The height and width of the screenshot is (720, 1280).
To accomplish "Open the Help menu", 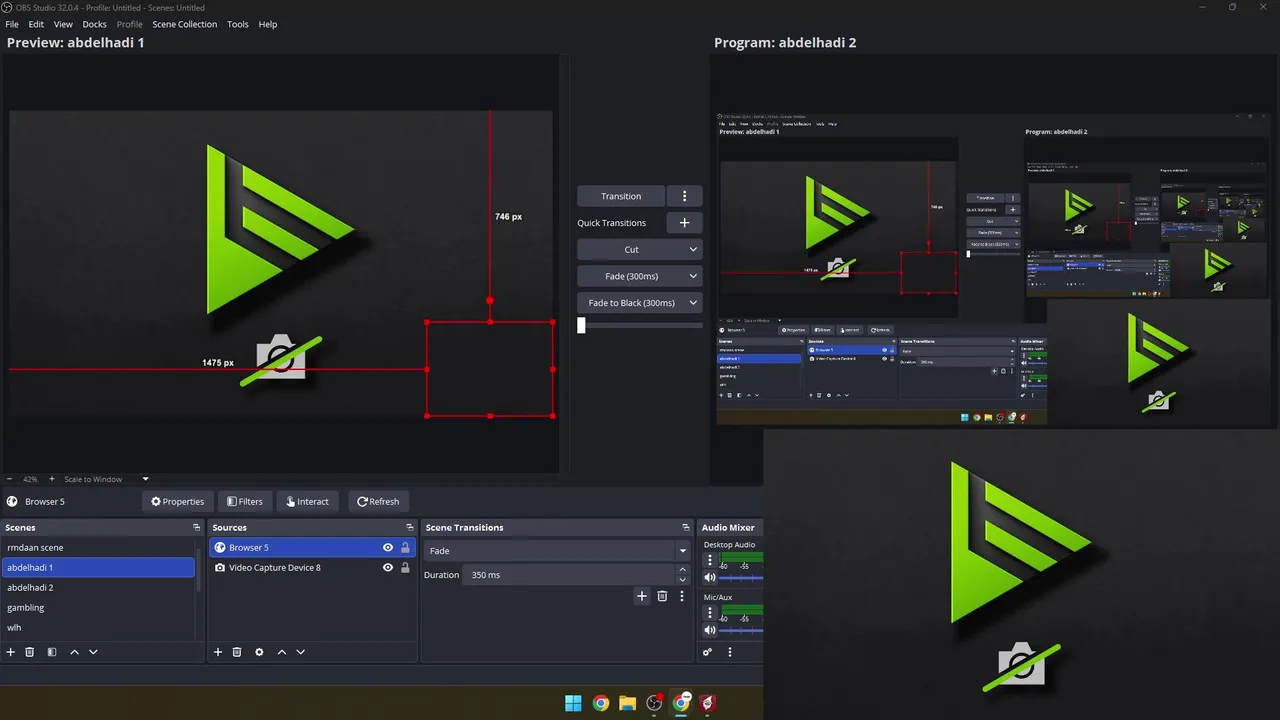I will (268, 24).
